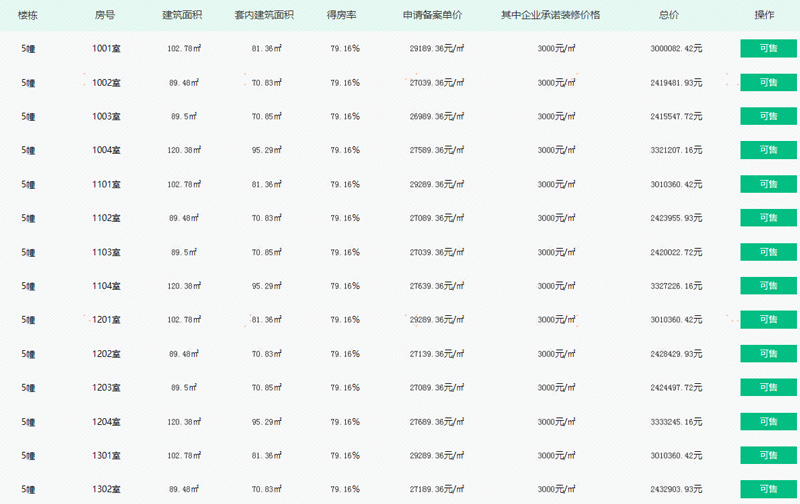Click 可售 button for room 1203室
The width and height of the screenshot is (800, 504).
click(x=768, y=388)
